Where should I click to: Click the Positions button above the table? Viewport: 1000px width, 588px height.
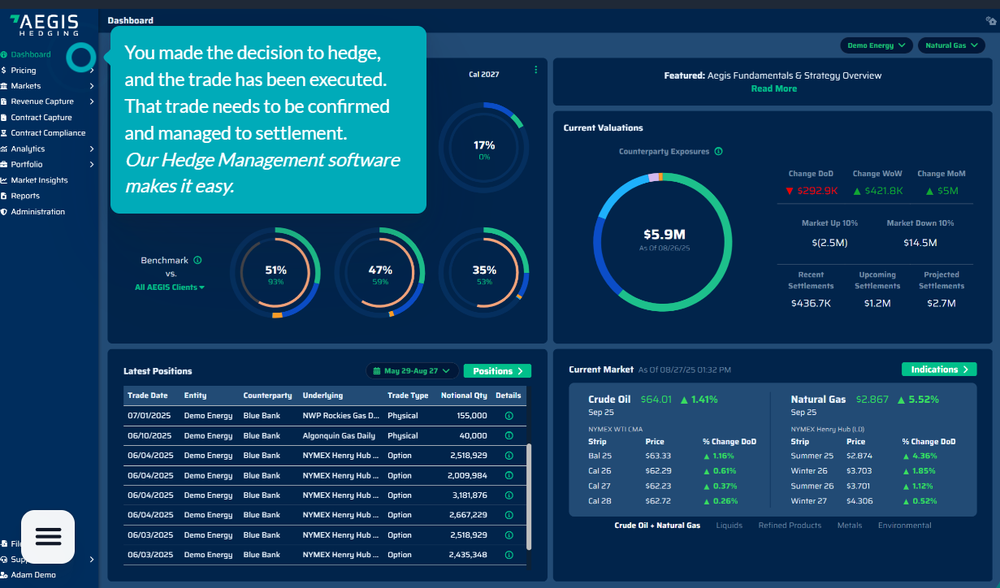coord(497,370)
